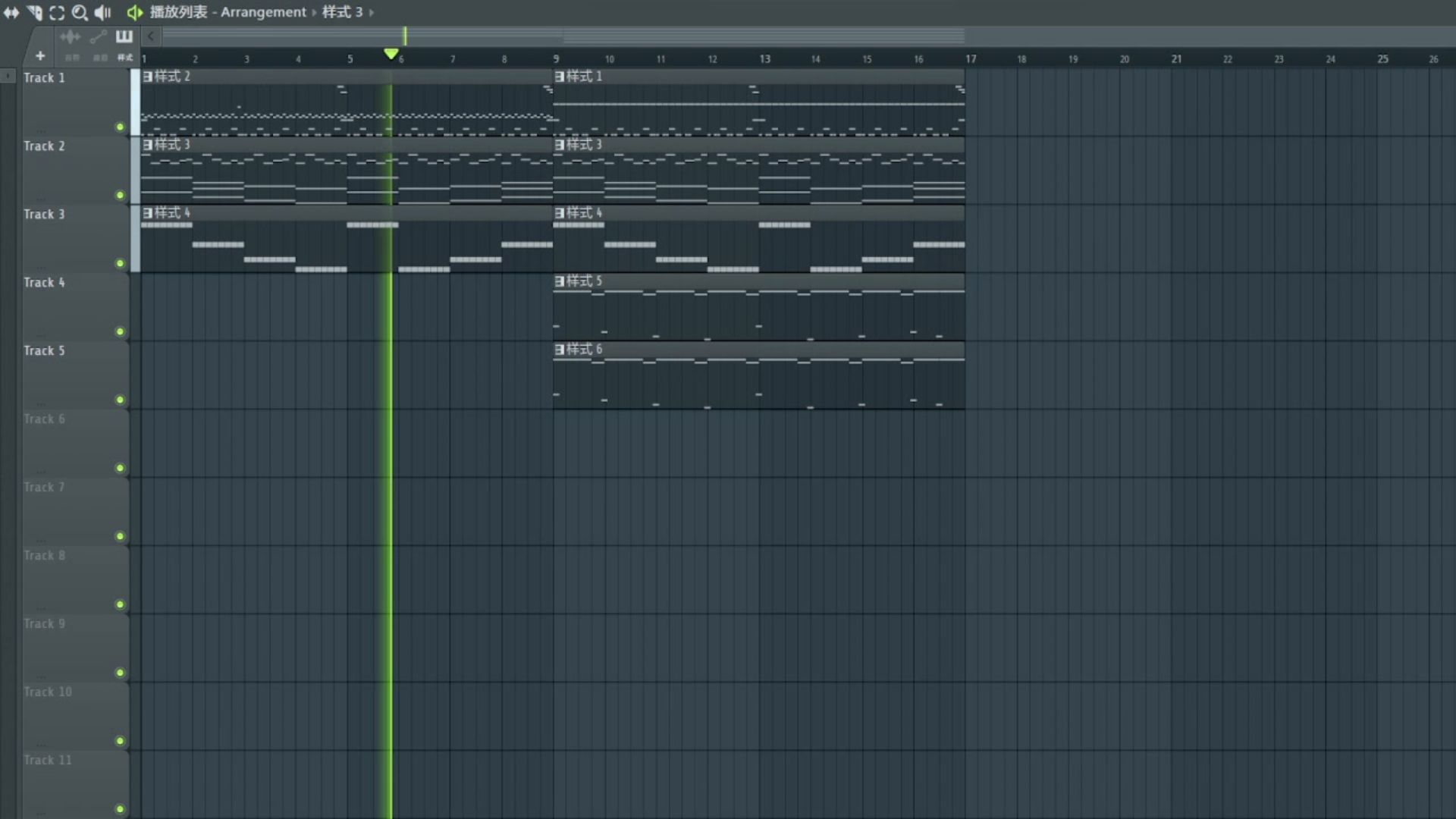Select the Slice tool icon
The image size is (1456, 819).
pyautogui.click(x=35, y=12)
